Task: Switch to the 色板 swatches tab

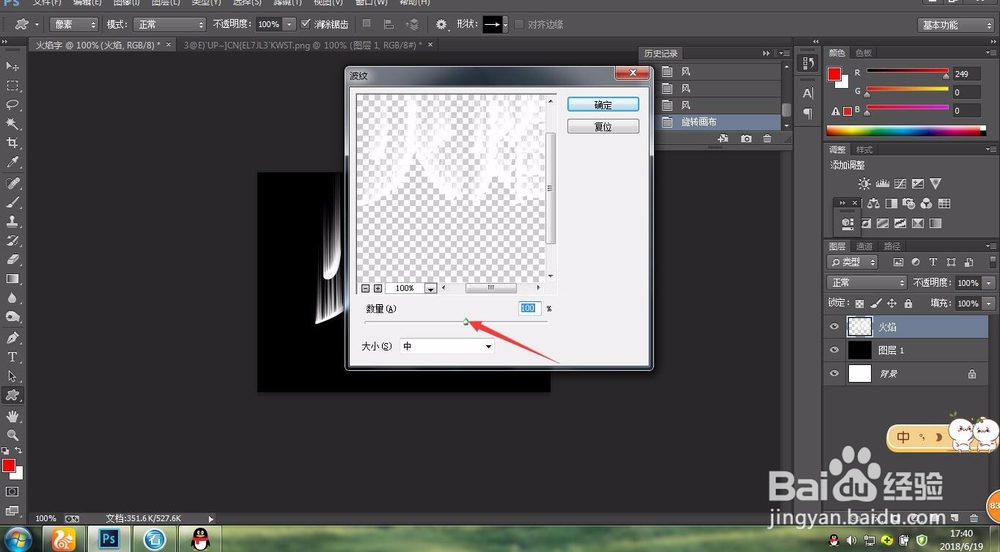Action: (x=864, y=53)
